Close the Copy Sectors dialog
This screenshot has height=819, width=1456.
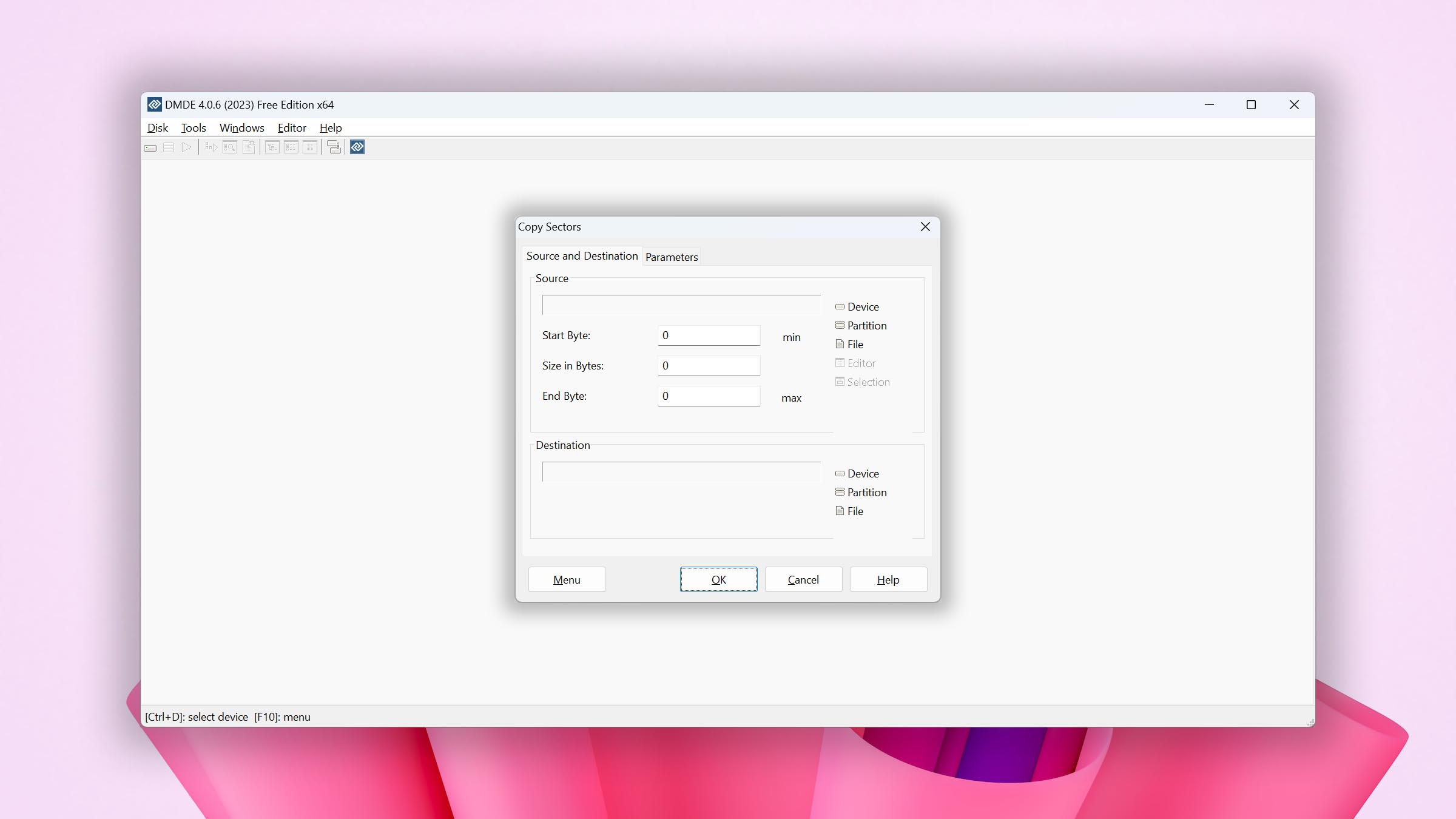925,227
